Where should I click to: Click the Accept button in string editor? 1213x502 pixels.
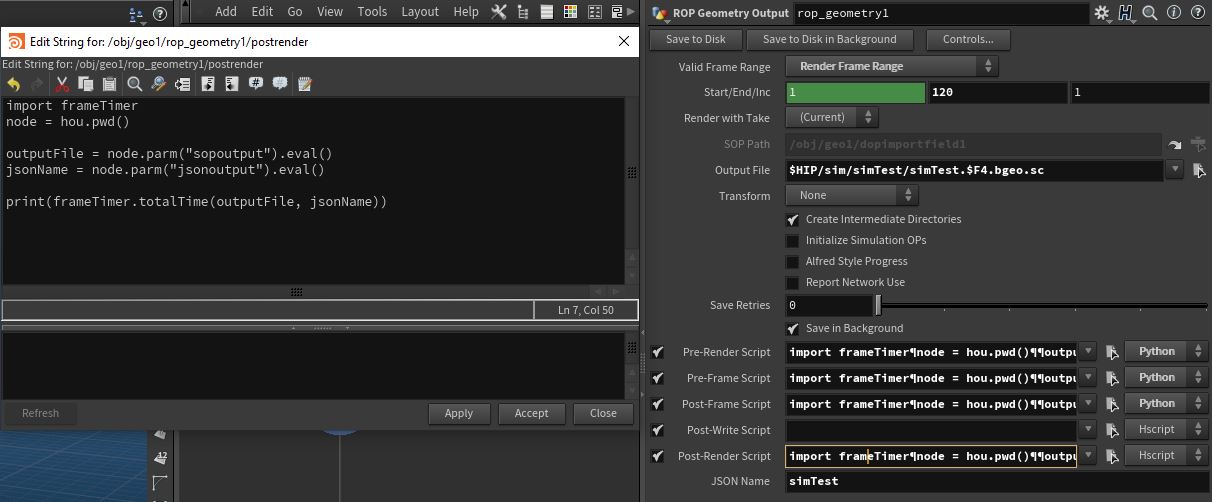coord(531,413)
